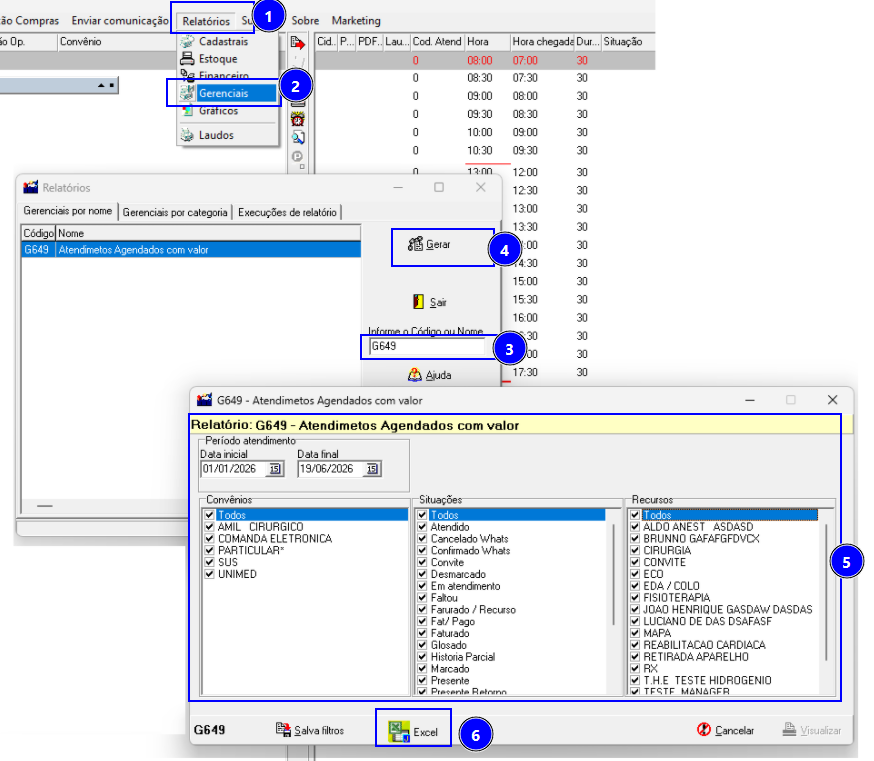Viewport: 874px width, 761px height.
Task: Uncheck AMIL CIRURGICO convênio
Action: pyautogui.click(x=209, y=526)
